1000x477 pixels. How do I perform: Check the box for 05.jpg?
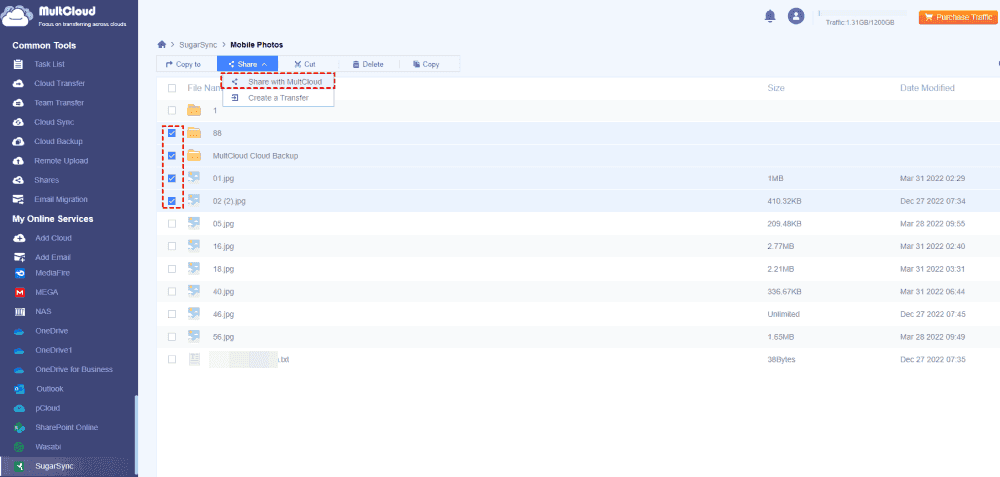(172, 223)
